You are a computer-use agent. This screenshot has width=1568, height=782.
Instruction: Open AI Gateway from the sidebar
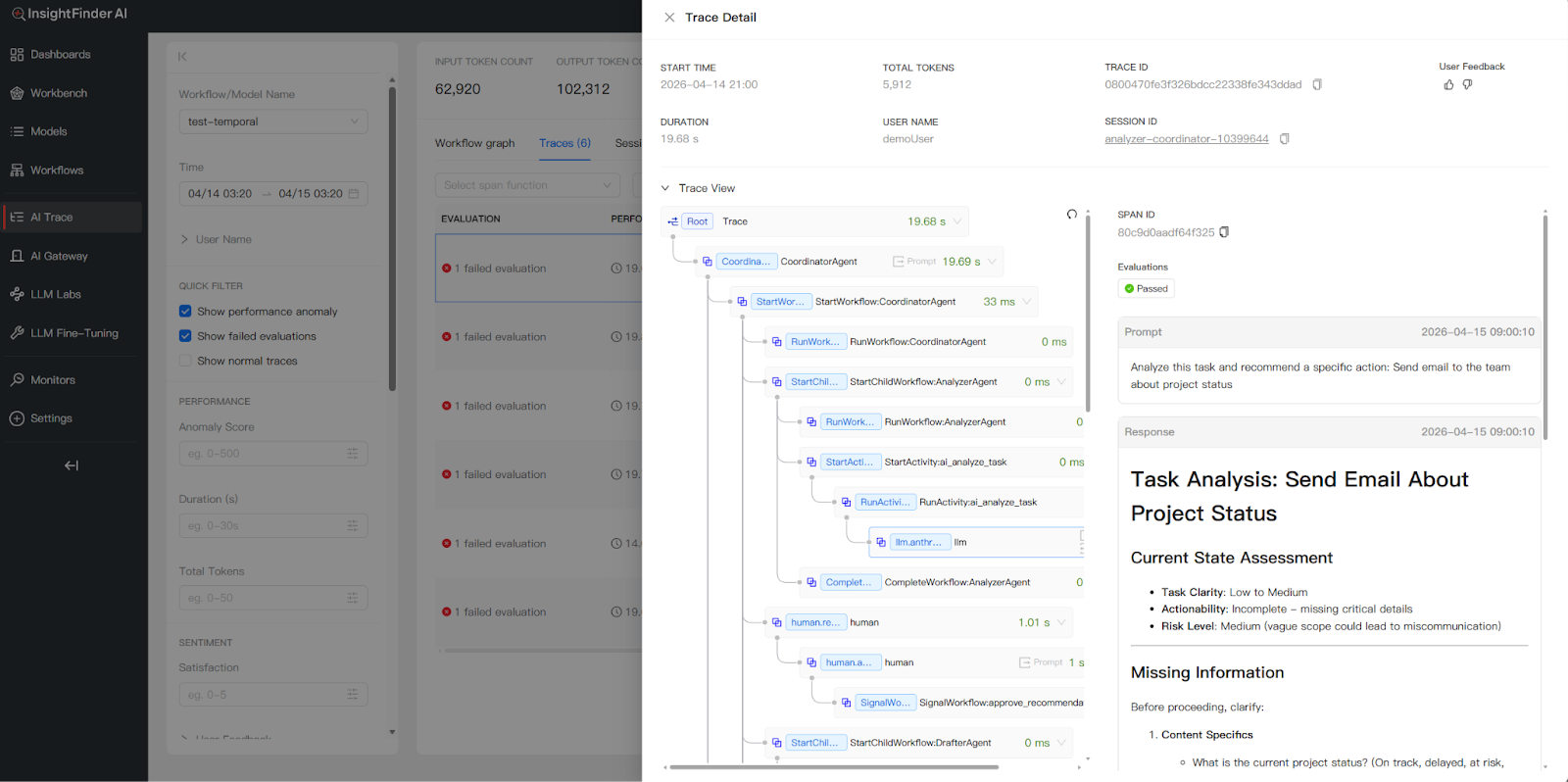click(x=59, y=256)
